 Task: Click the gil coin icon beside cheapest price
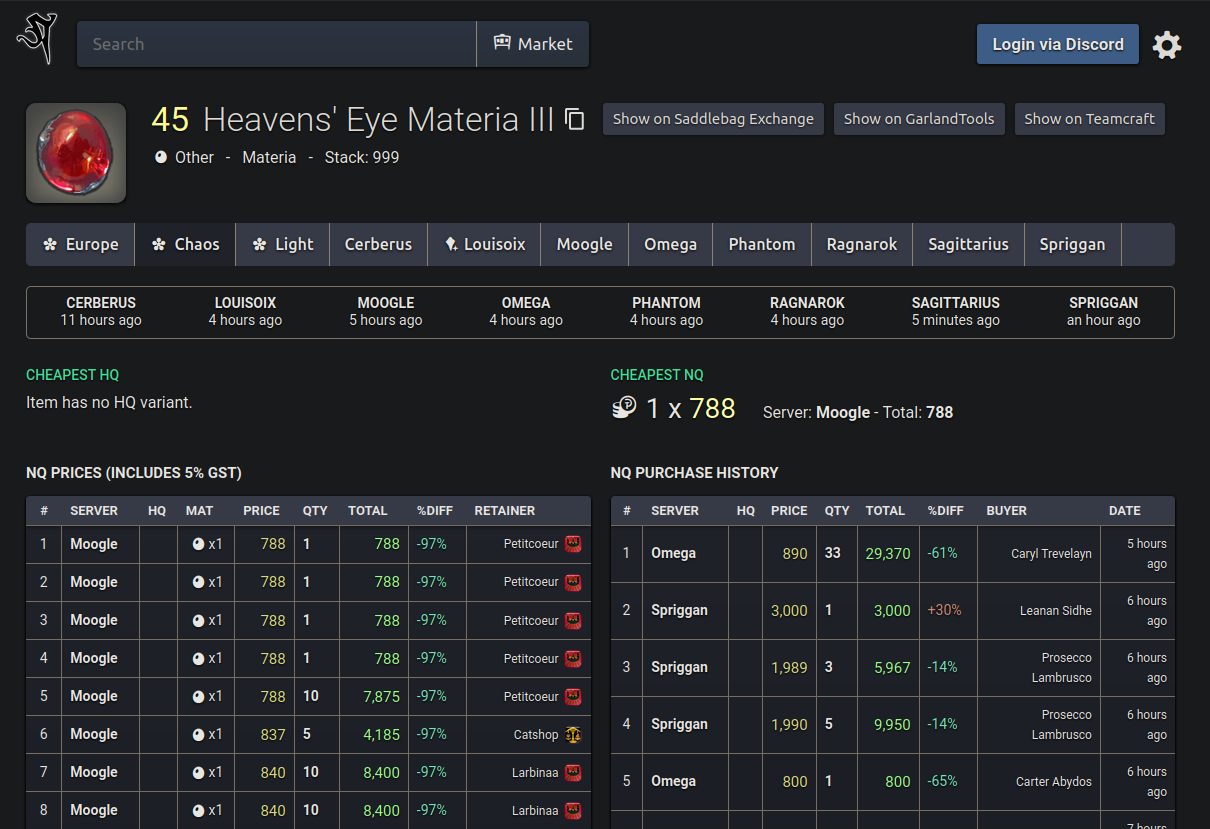(624, 408)
